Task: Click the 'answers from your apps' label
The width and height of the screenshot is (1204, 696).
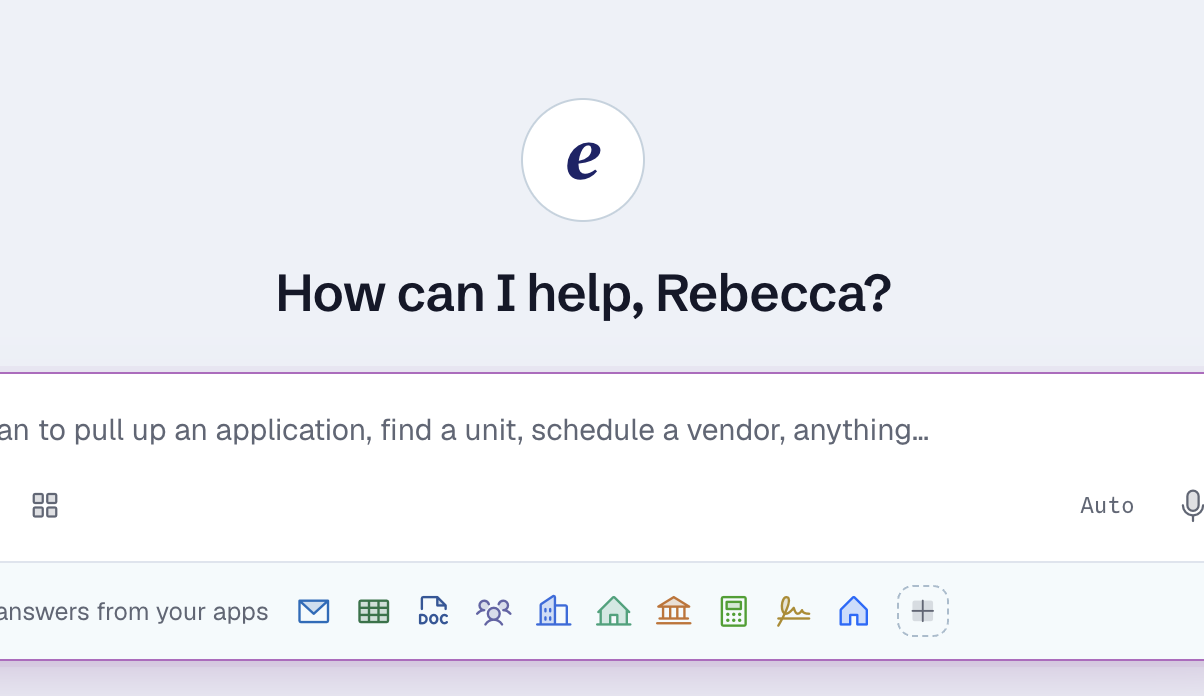Action: [134, 611]
